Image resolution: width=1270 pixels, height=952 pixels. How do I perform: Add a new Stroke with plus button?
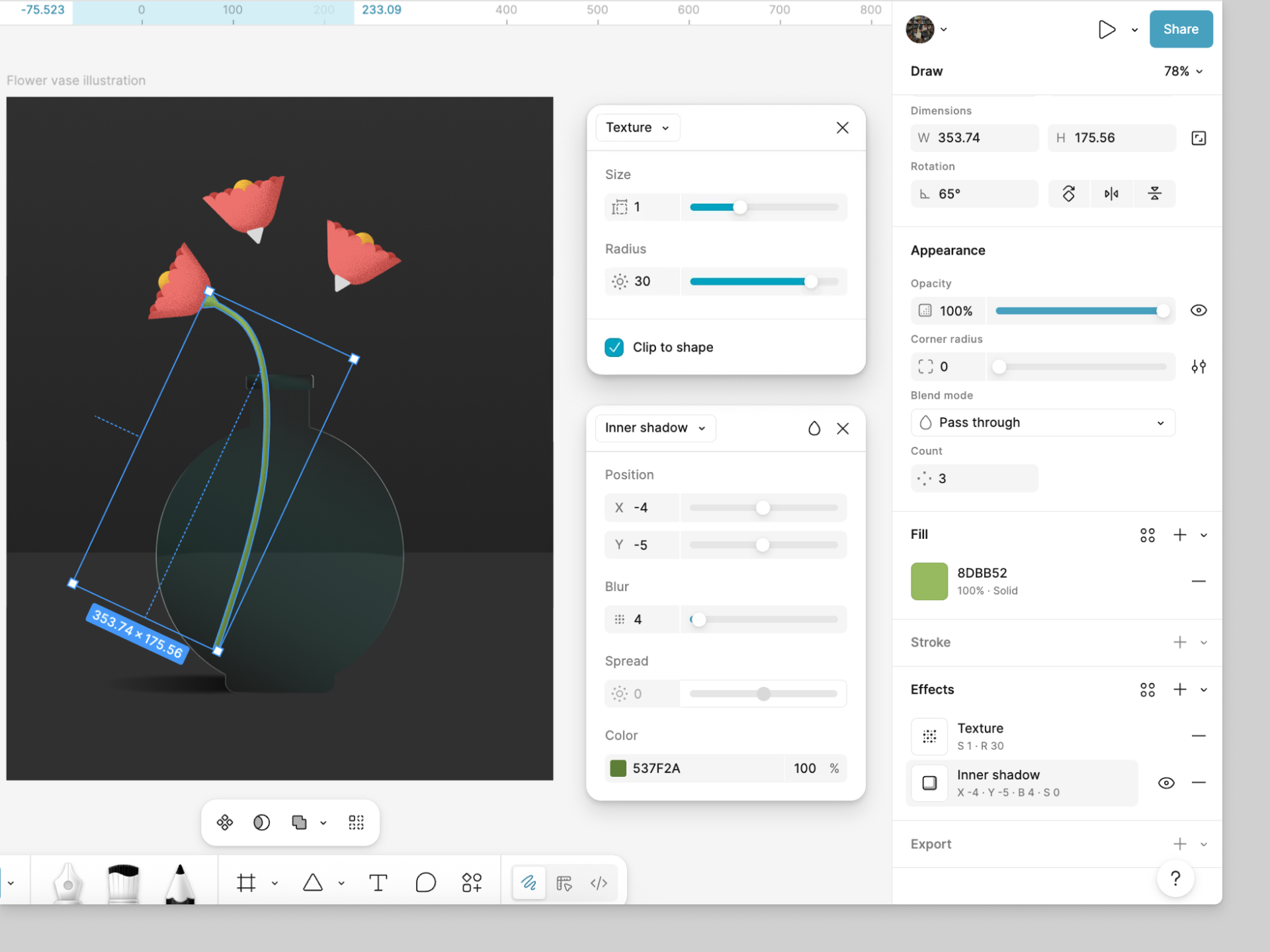(x=1179, y=643)
